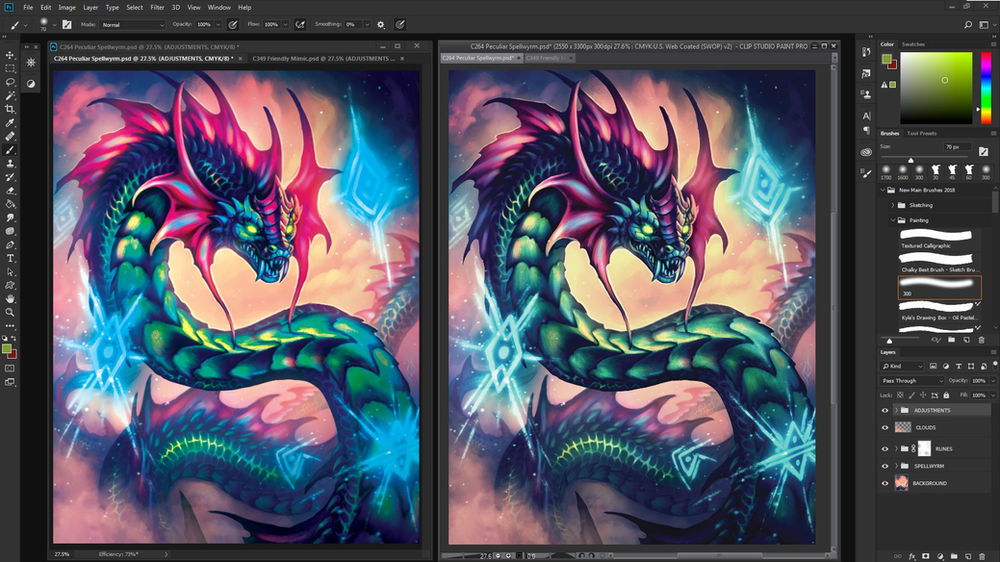Add a layer style with fx icon
1000x562 pixels.
click(912, 556)
